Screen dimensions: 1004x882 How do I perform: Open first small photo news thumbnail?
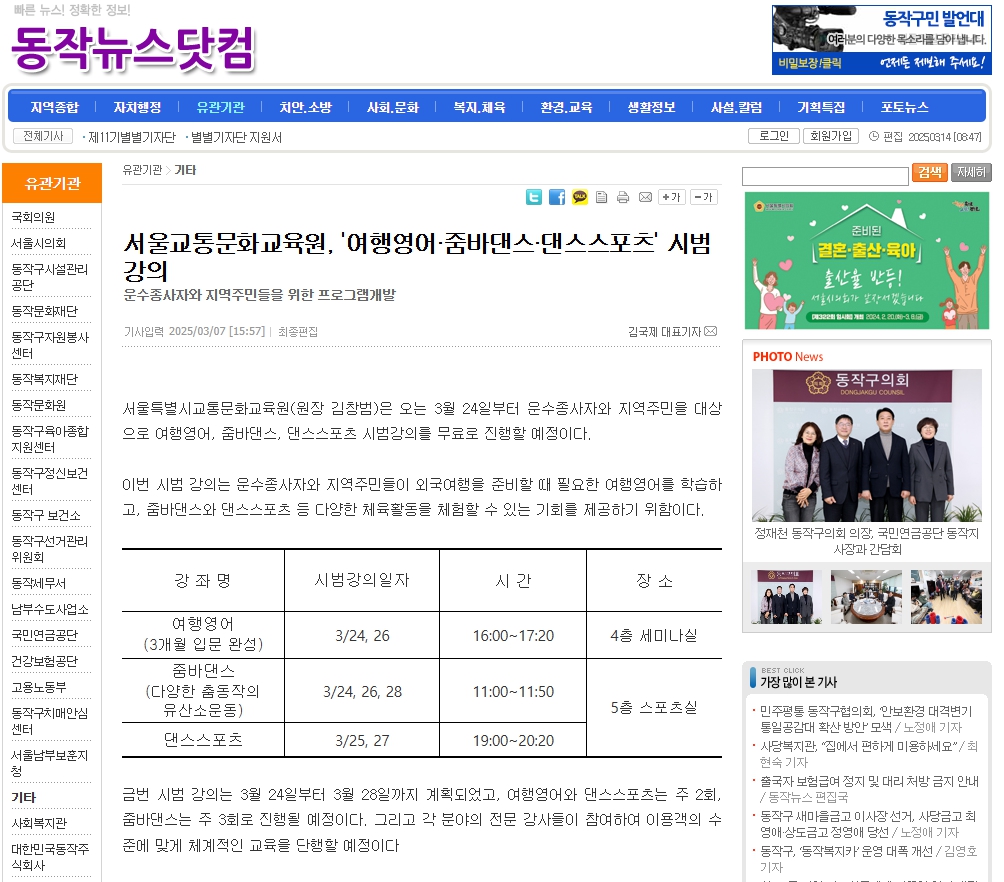(x=786, y=597)
